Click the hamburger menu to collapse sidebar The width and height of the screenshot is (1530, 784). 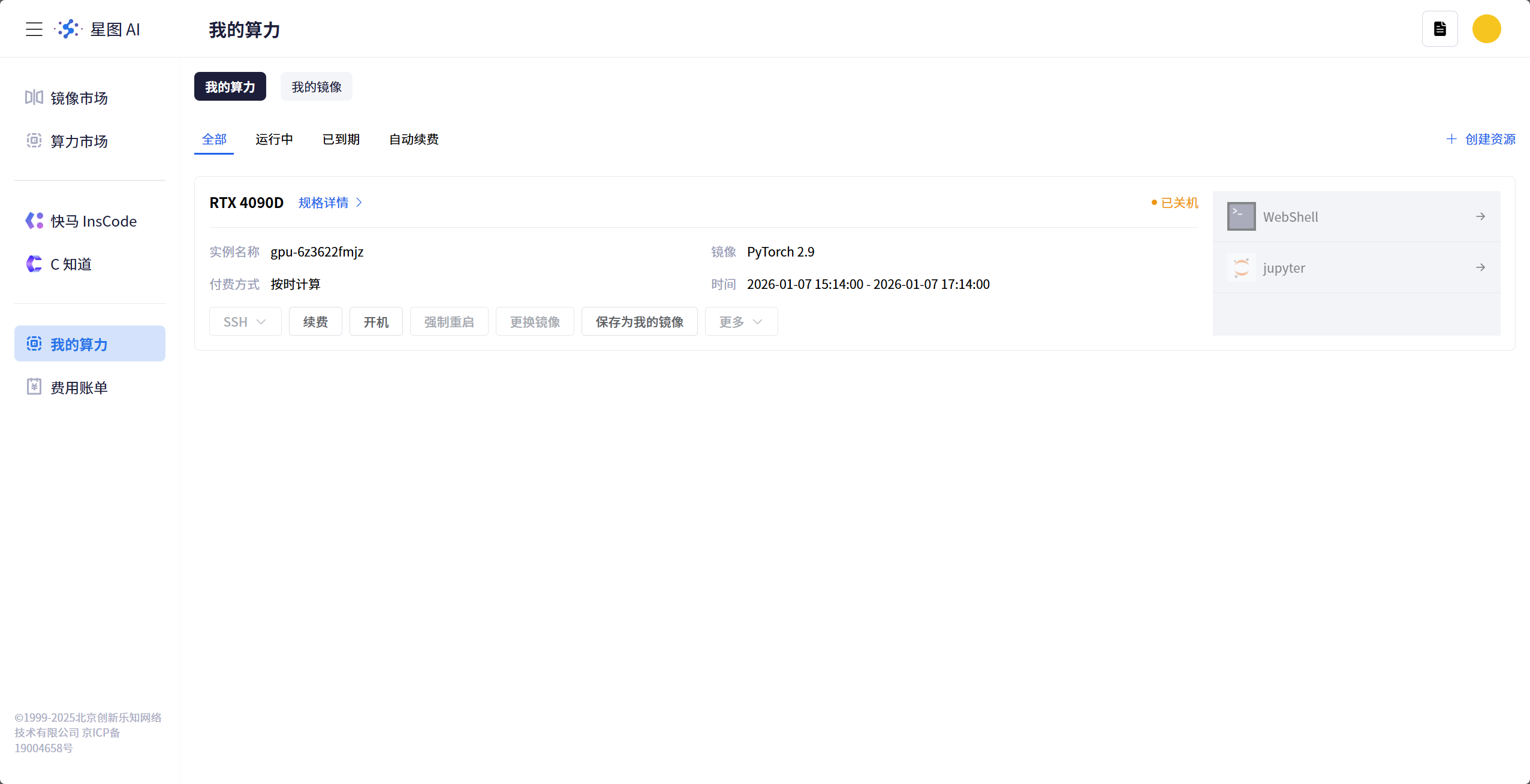pyautogui.click(x=34, y=29)
